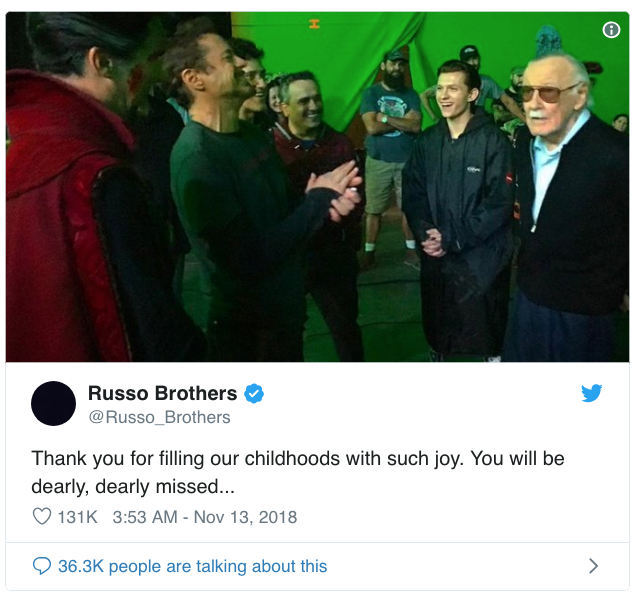Like the tweet via the heart icon
644x596 pixels.
pyautogui.click(x=42, y=516)
